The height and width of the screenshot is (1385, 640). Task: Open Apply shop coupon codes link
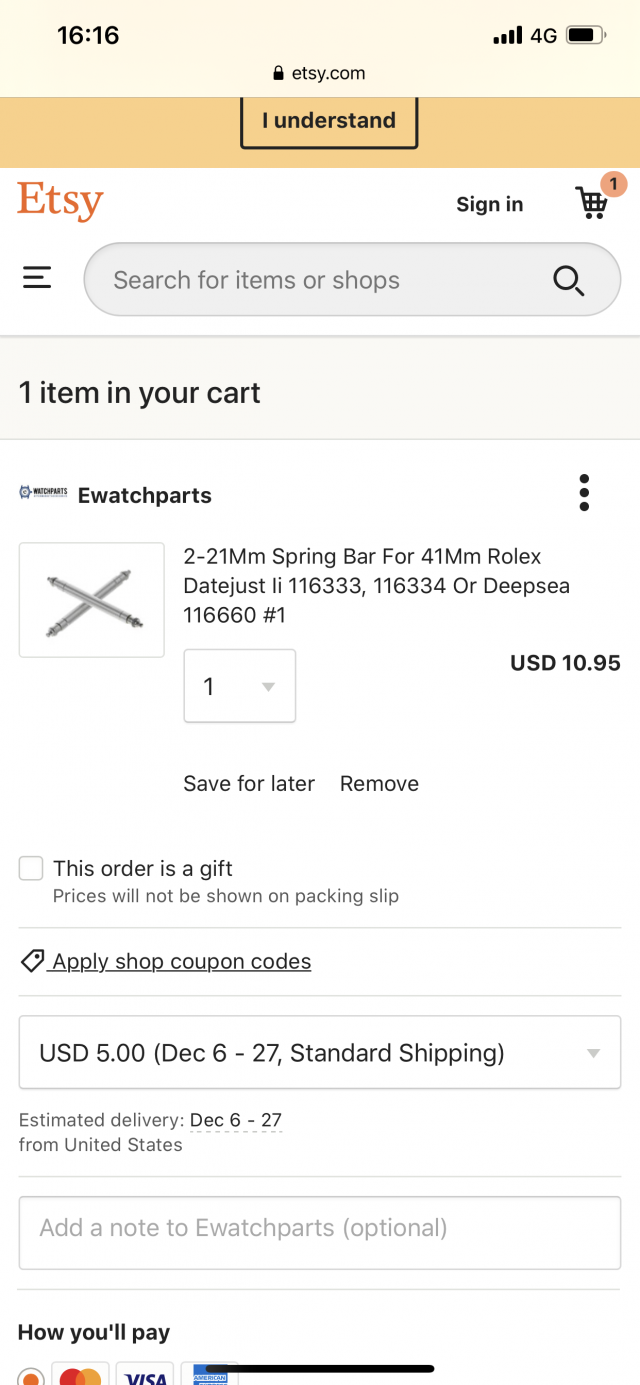182,961
